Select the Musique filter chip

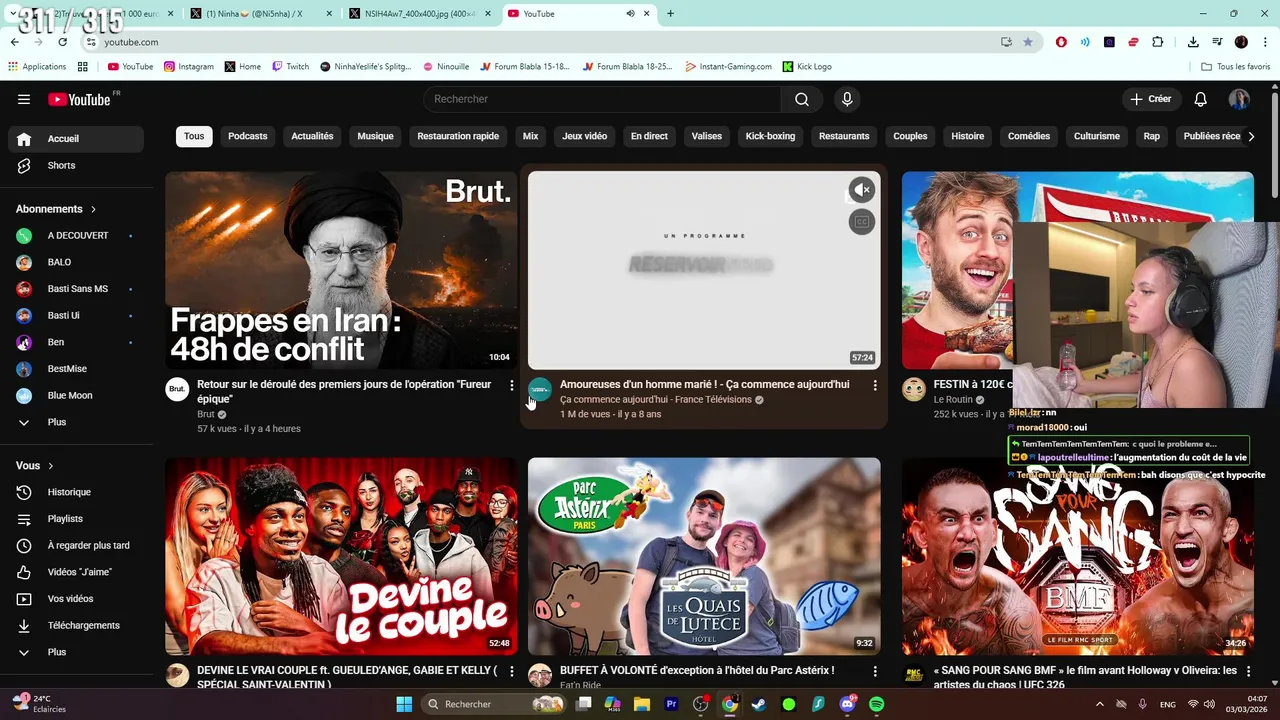pos(375,136)
